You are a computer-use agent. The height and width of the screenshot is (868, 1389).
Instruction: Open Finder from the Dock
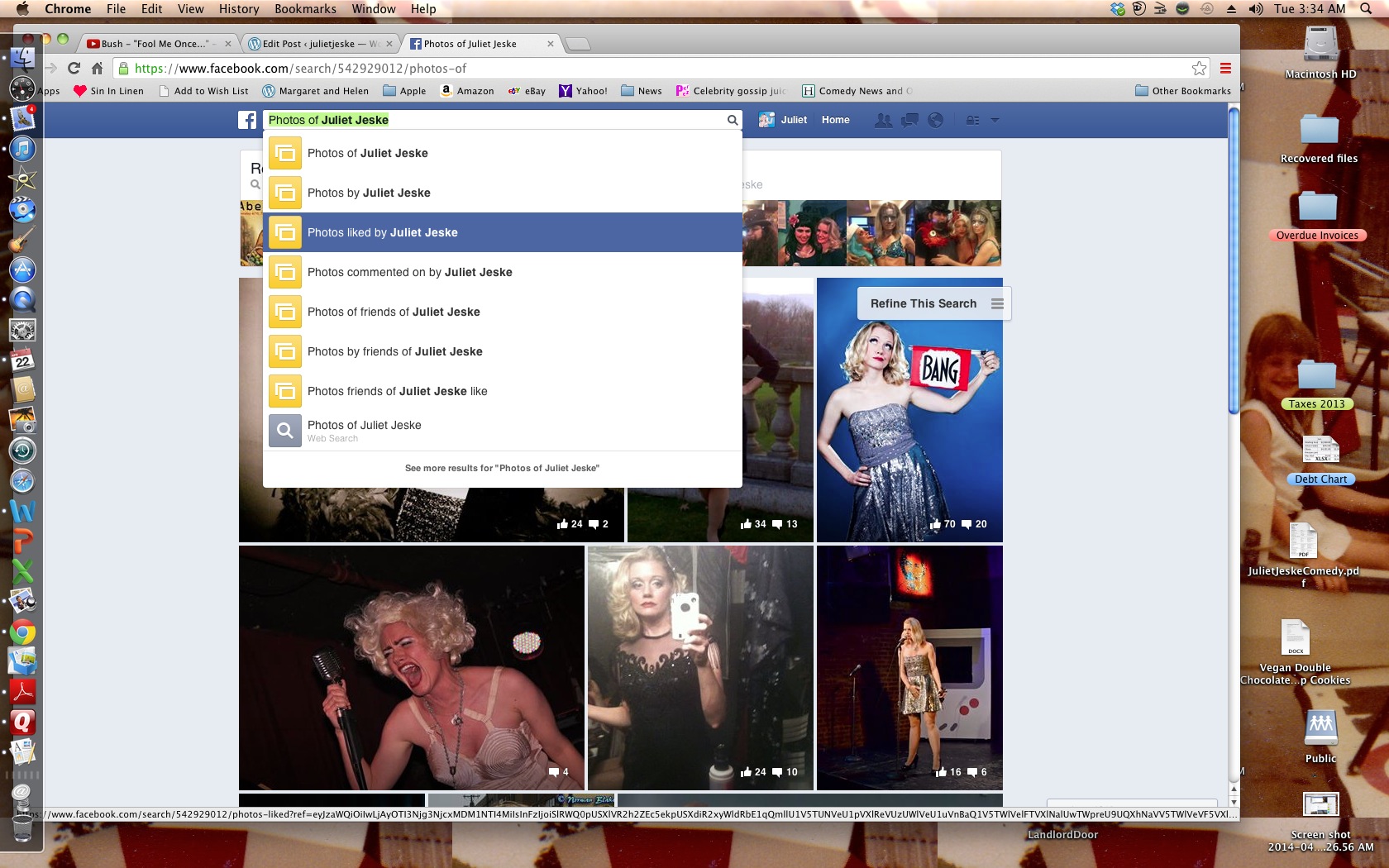[22, 58]
